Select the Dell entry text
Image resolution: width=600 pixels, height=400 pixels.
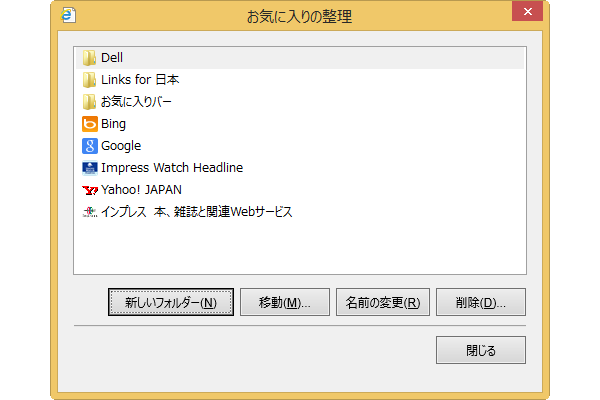pyautogui.click(x=112, y=58)
